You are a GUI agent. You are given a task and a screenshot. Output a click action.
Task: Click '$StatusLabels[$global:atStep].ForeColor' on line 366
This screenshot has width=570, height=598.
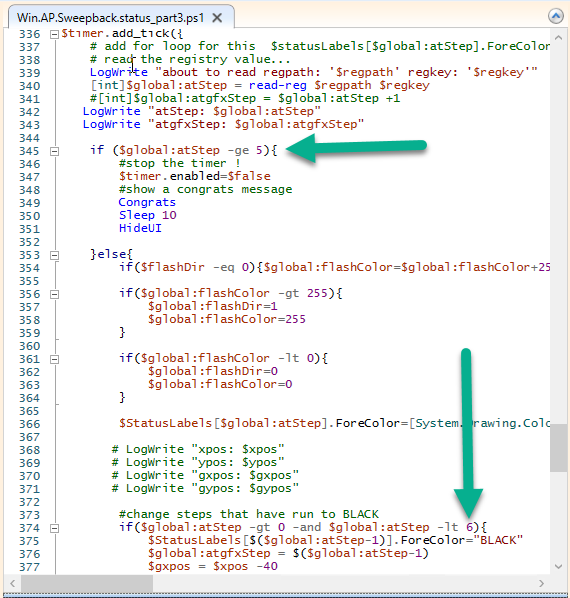259,423
